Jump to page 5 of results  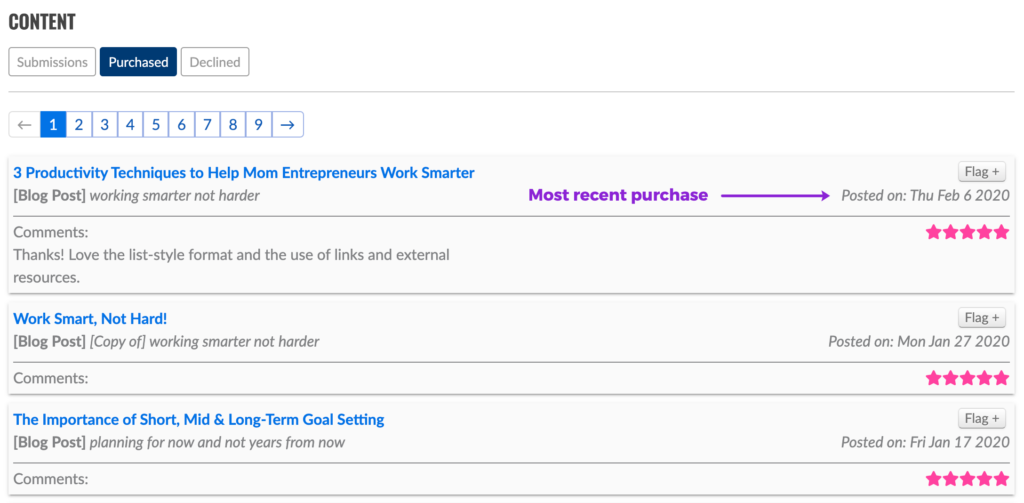point(156,125)
